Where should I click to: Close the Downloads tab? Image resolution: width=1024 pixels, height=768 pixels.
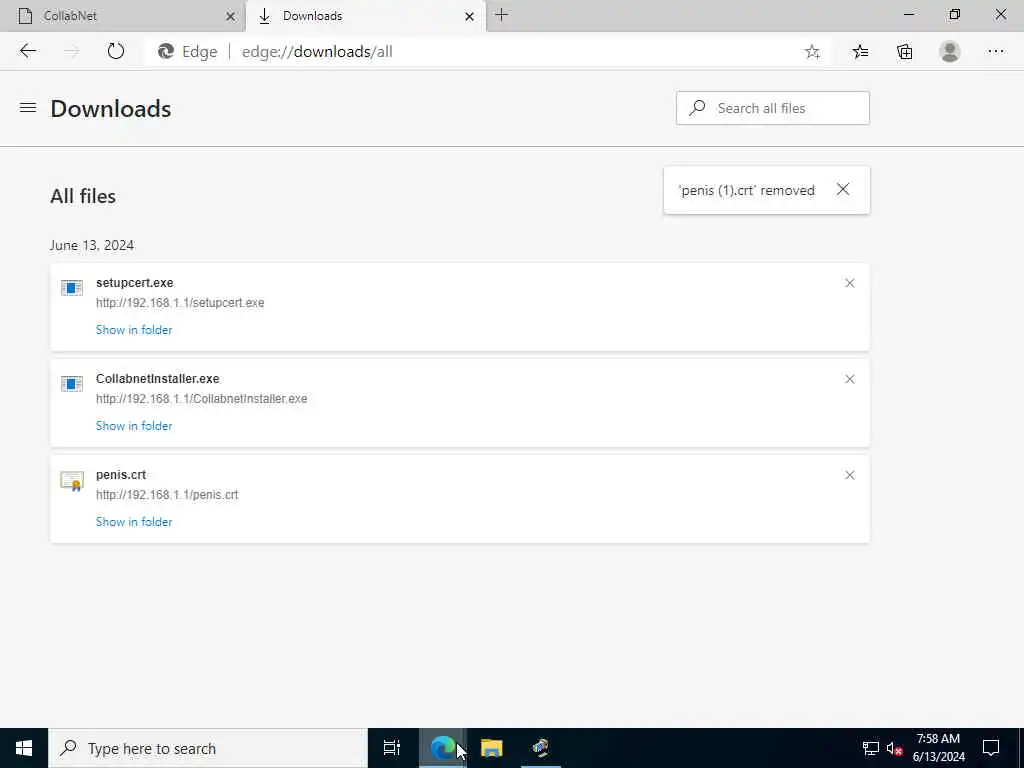tap(469, 16)
